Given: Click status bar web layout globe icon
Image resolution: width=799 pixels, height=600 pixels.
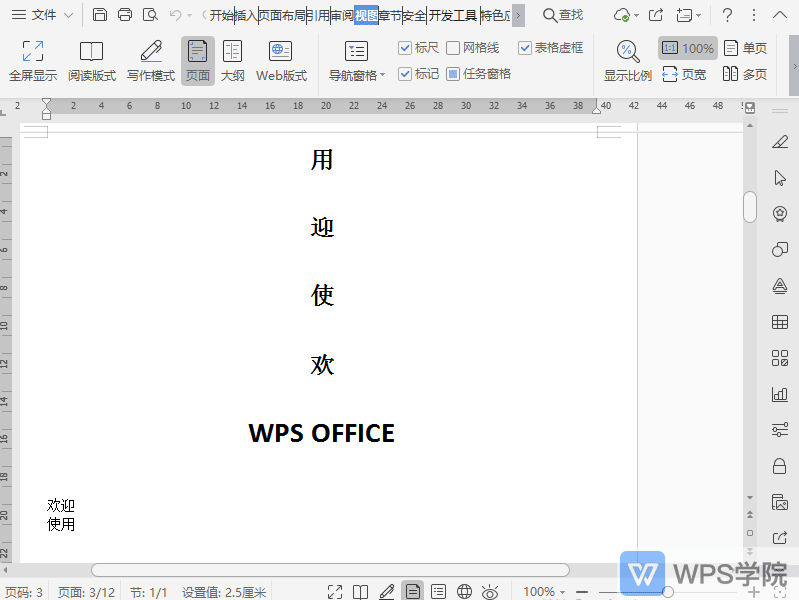Looking at the screenshot, I should click(464, 592).
